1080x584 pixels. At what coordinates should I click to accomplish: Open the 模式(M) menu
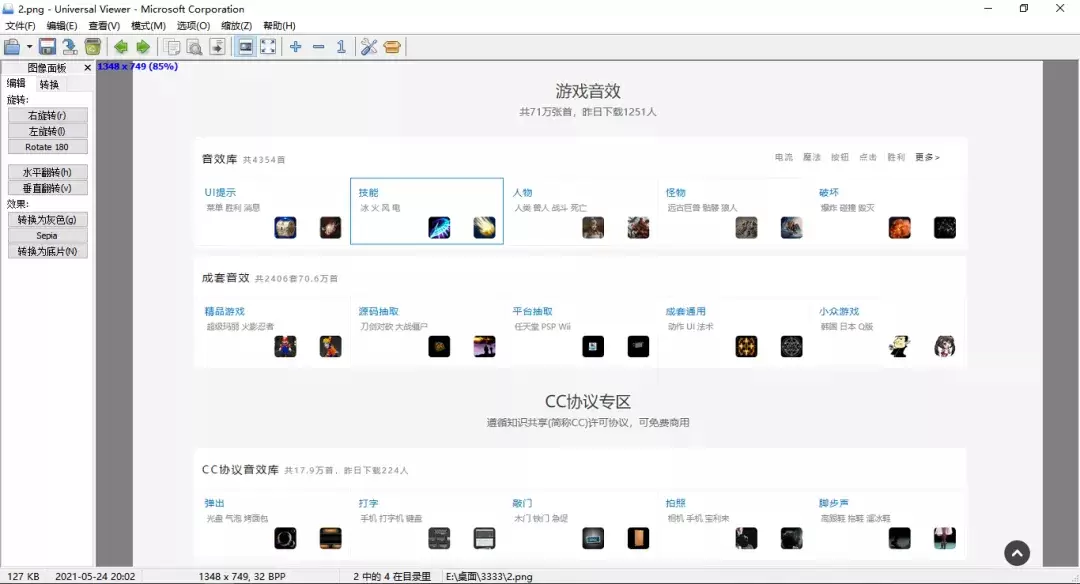pos(148,25)
